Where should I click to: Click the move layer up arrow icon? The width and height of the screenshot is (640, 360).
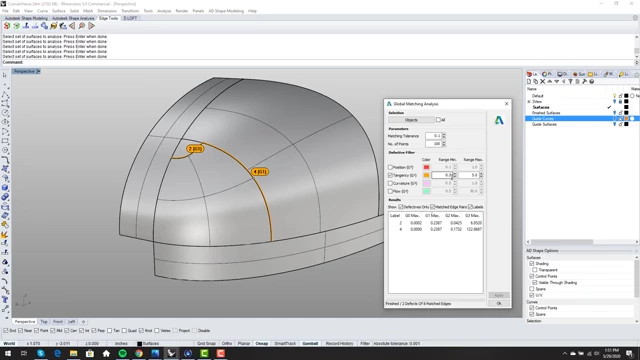(x=549, y=82)
